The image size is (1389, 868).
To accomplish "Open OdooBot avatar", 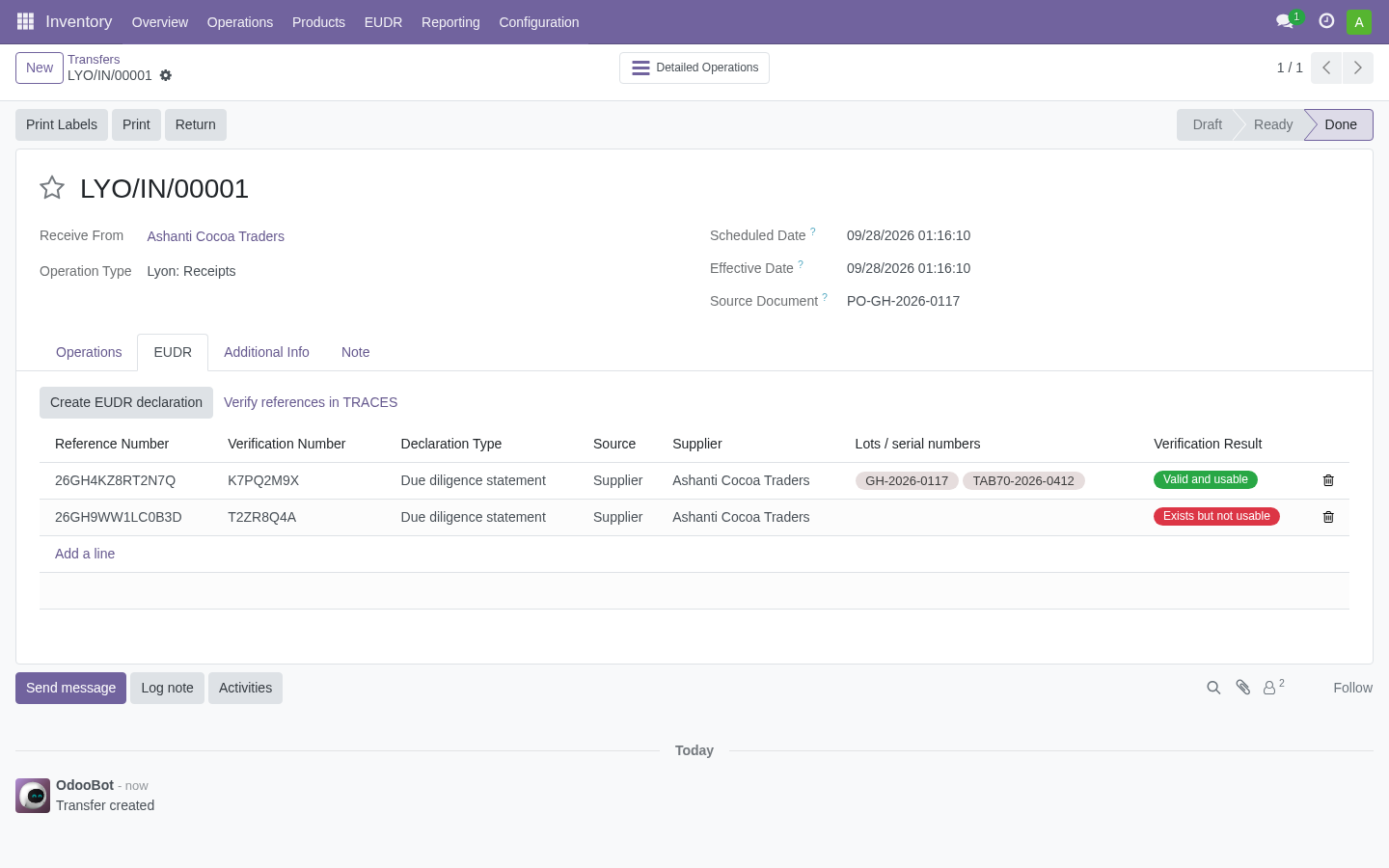I will pyautogui.click(x=33, y=796).
